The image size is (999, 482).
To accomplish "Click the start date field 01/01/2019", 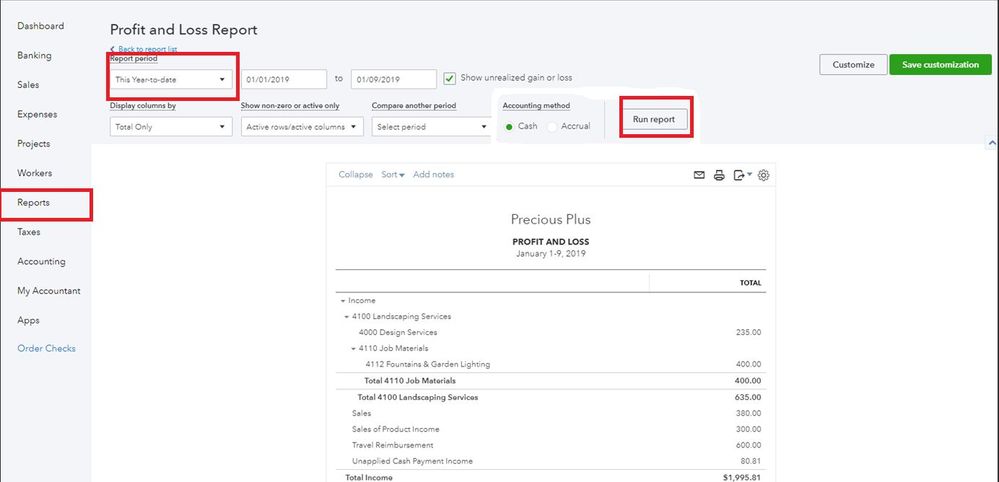I will point(284,79).
